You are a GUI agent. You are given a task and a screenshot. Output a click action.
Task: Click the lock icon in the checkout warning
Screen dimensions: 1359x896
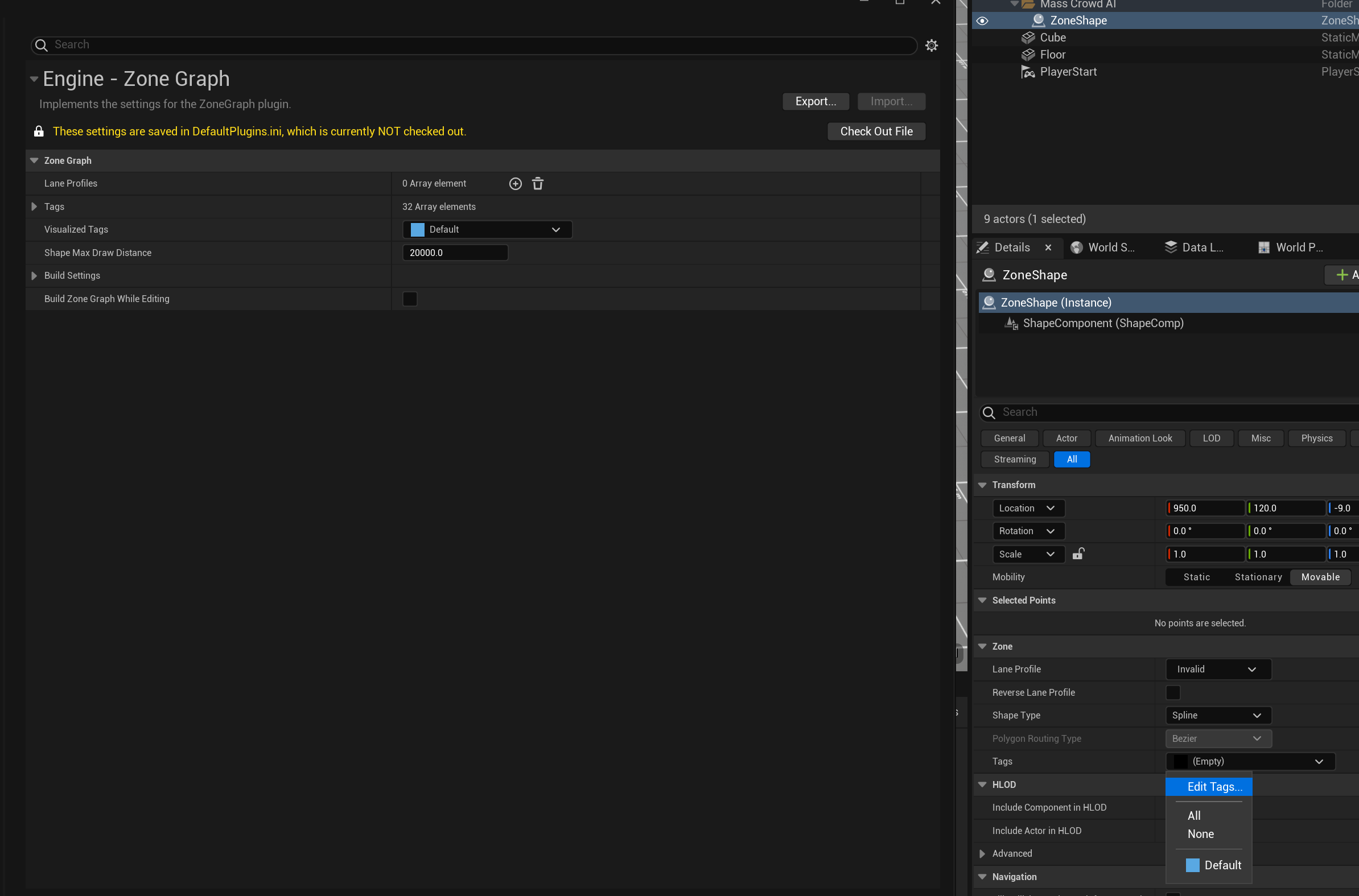[x=39, y=131]
